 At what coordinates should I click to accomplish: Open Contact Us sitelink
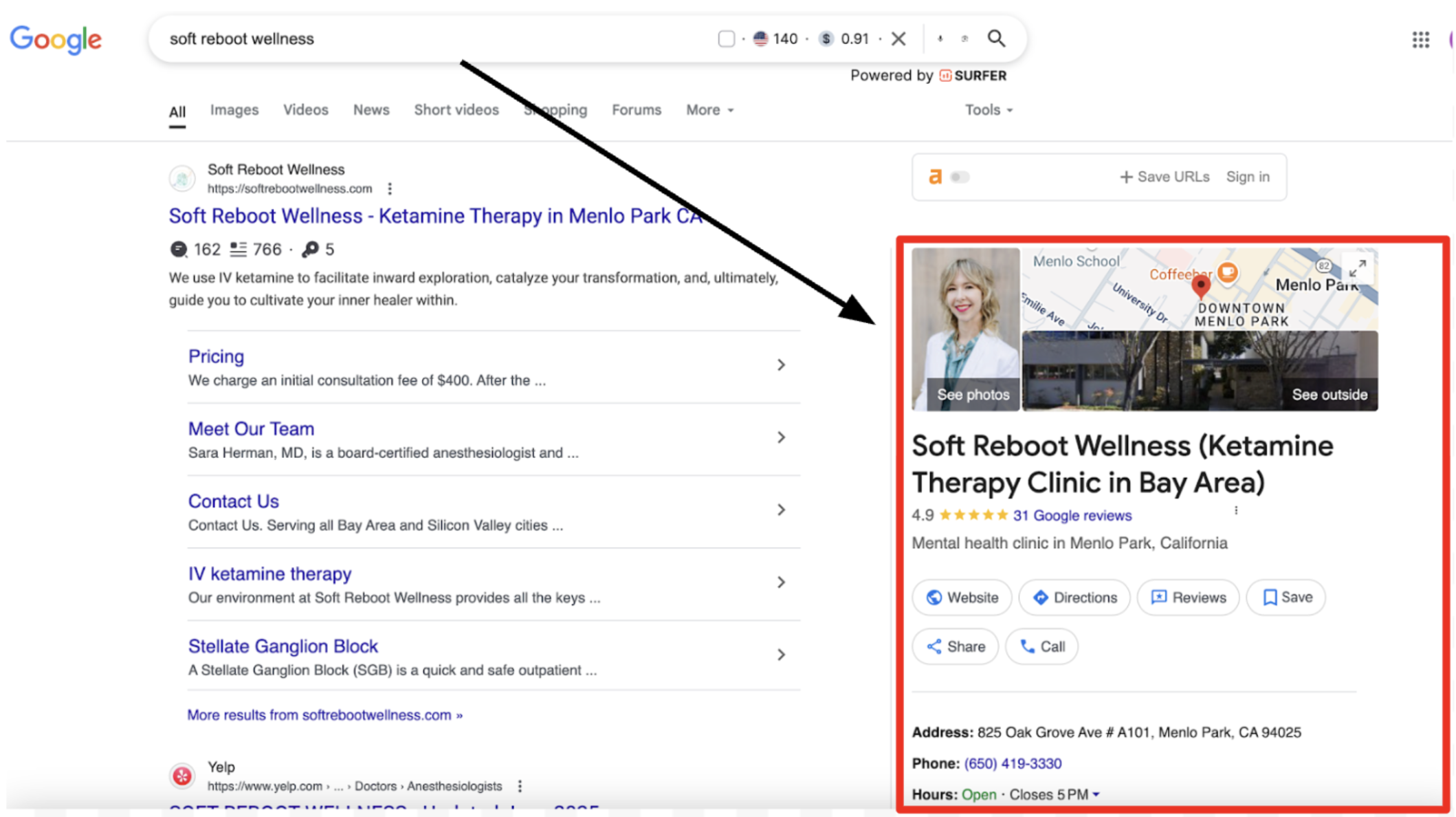[x=233, y=501]
